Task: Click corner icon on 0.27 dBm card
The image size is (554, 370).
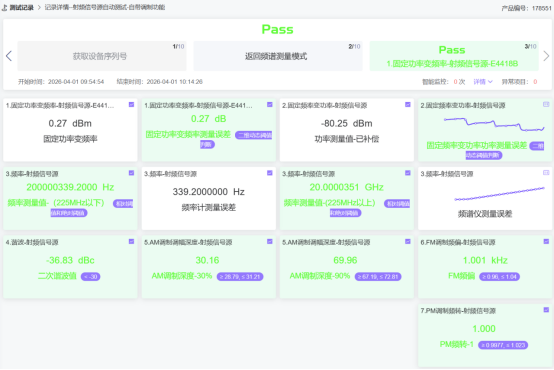Action: 131,105
